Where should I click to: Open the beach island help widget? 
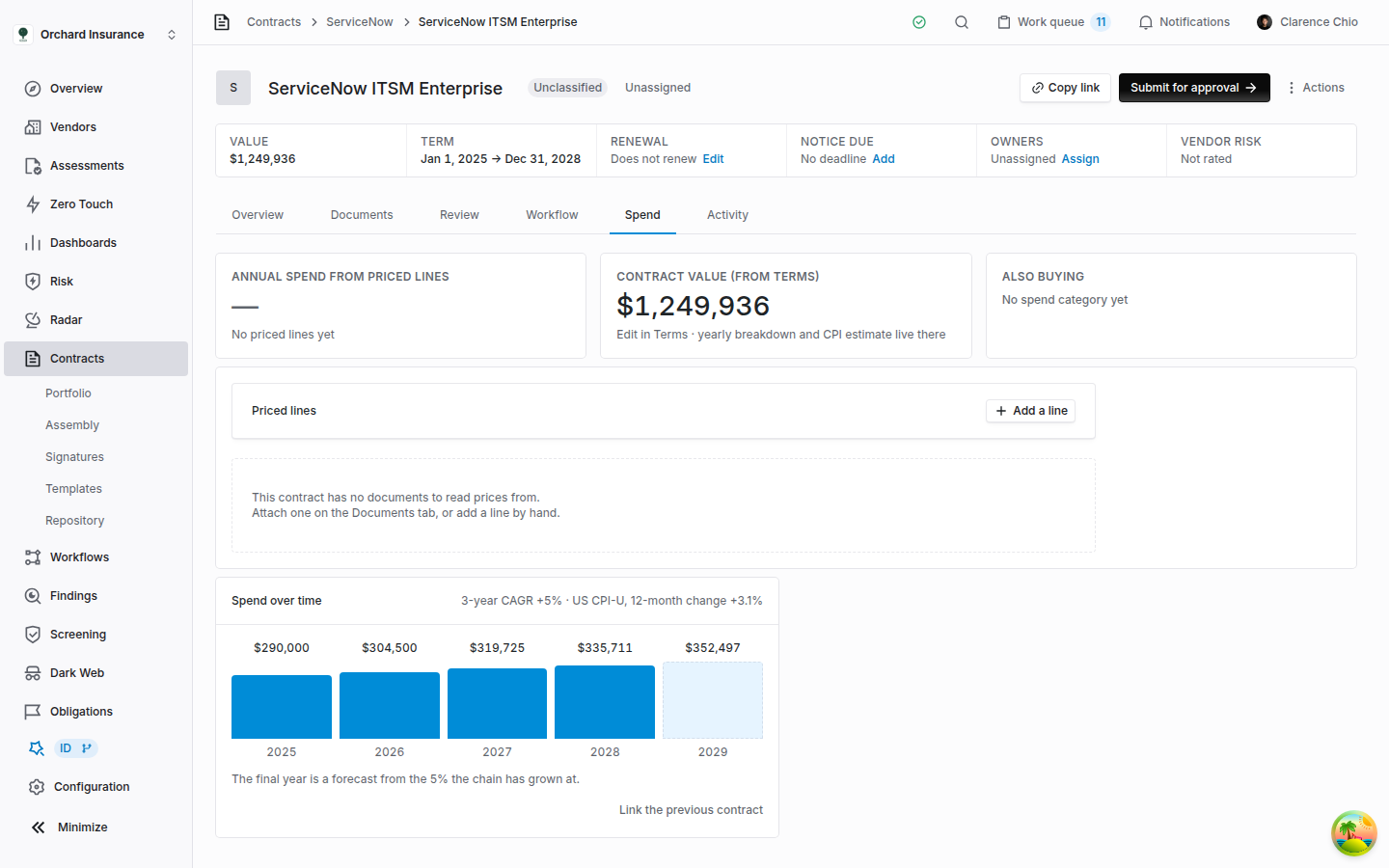click(x=1354, y=833)
